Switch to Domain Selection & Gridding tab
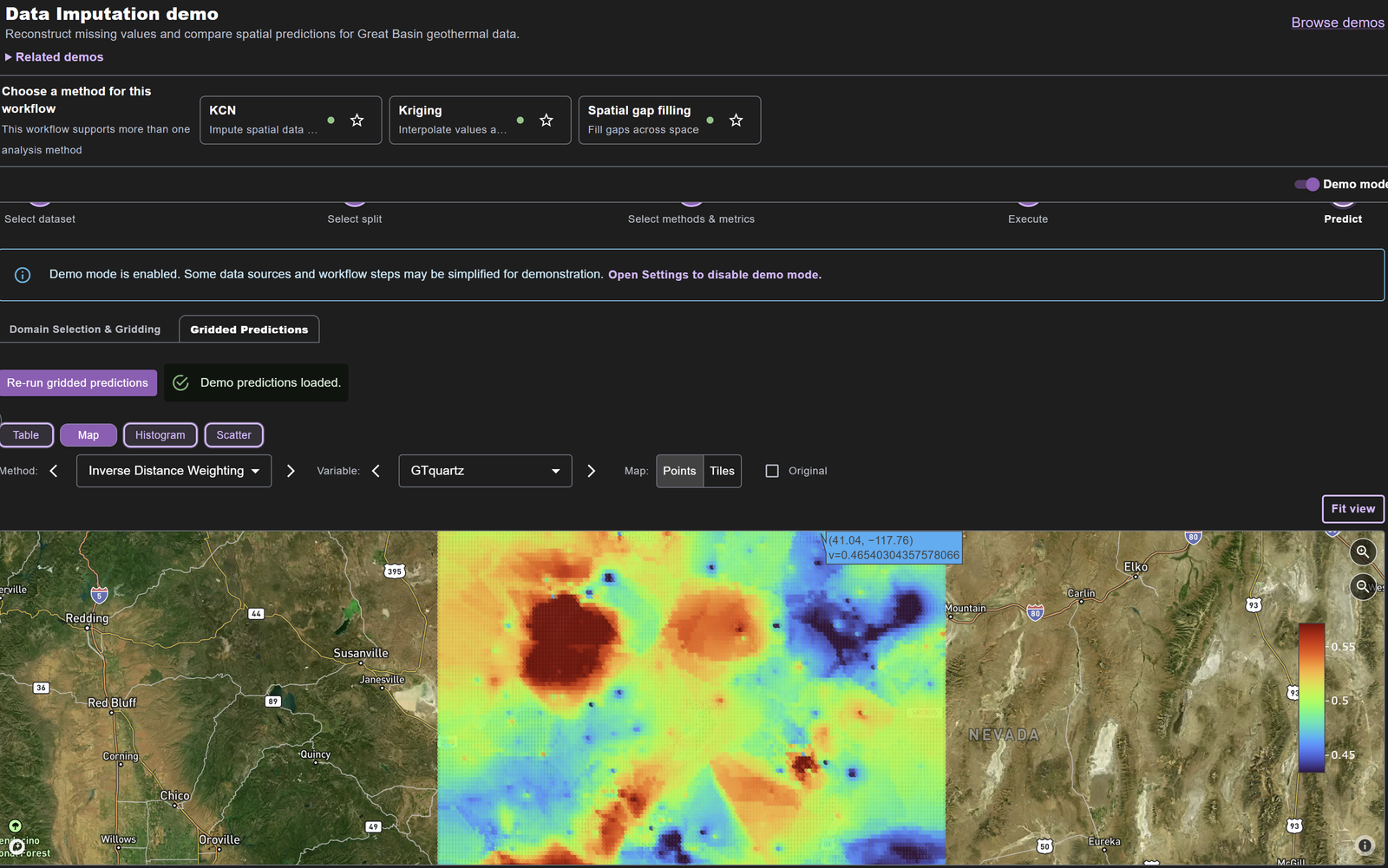The width and height of the screenshot is (1388, 868). (x=85, y=330)
